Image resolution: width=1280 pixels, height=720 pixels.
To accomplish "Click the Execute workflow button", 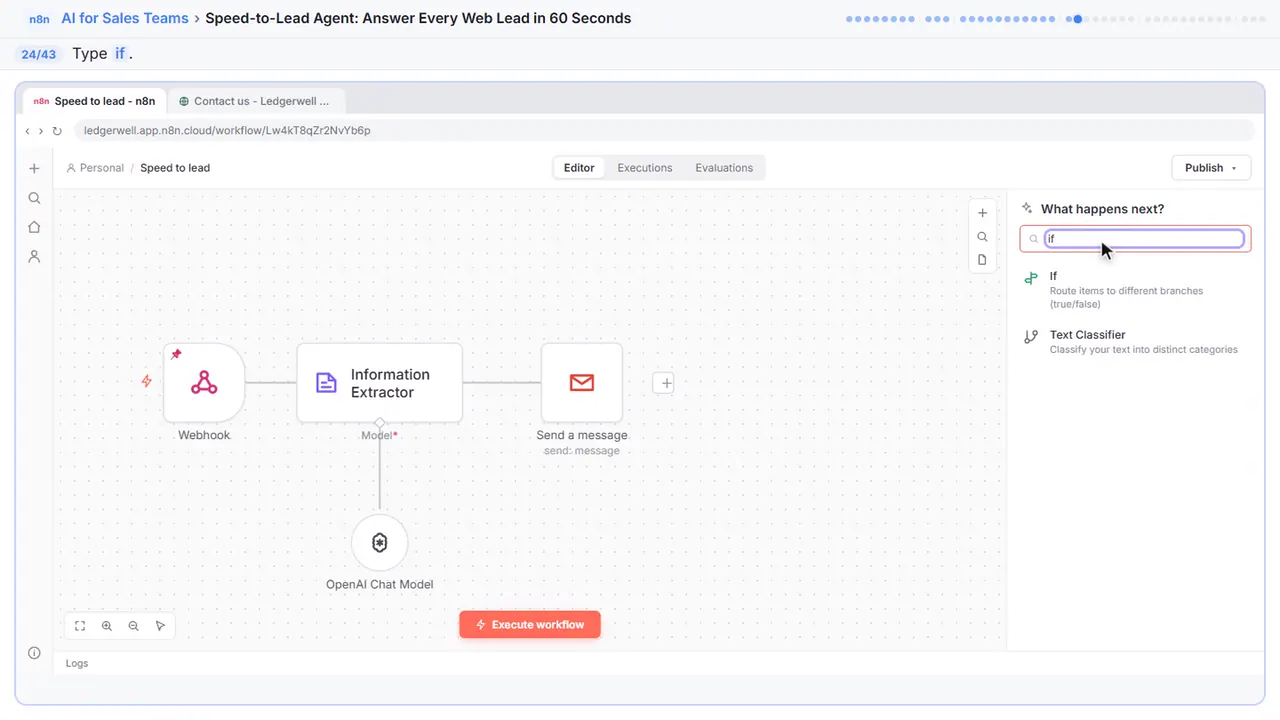I will pyautogui.click(x=530, y=625).
